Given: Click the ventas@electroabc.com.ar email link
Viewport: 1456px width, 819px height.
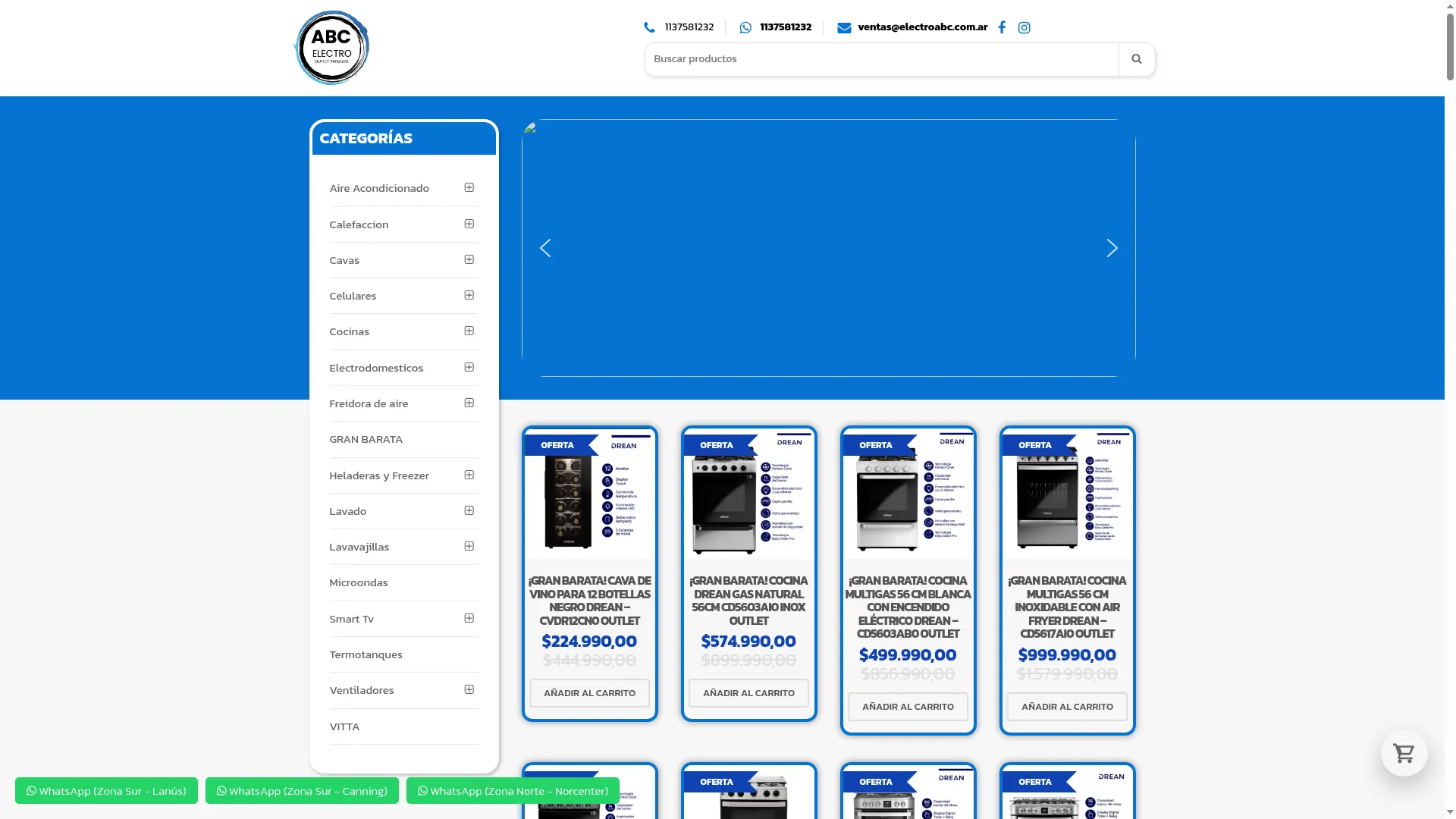Looking at the screenshot, I should [922, 27].
